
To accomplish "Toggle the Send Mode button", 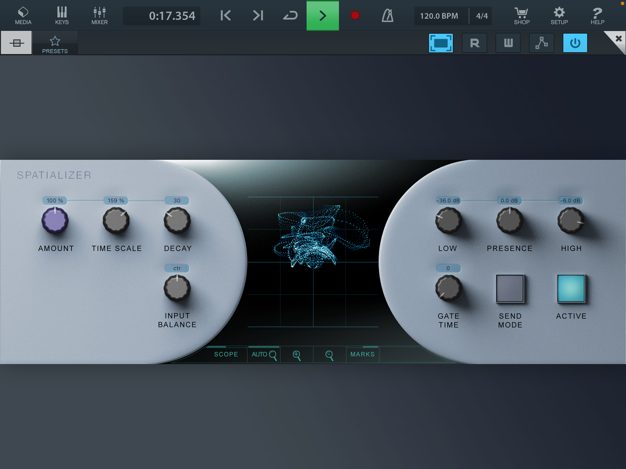I will 510,289.
